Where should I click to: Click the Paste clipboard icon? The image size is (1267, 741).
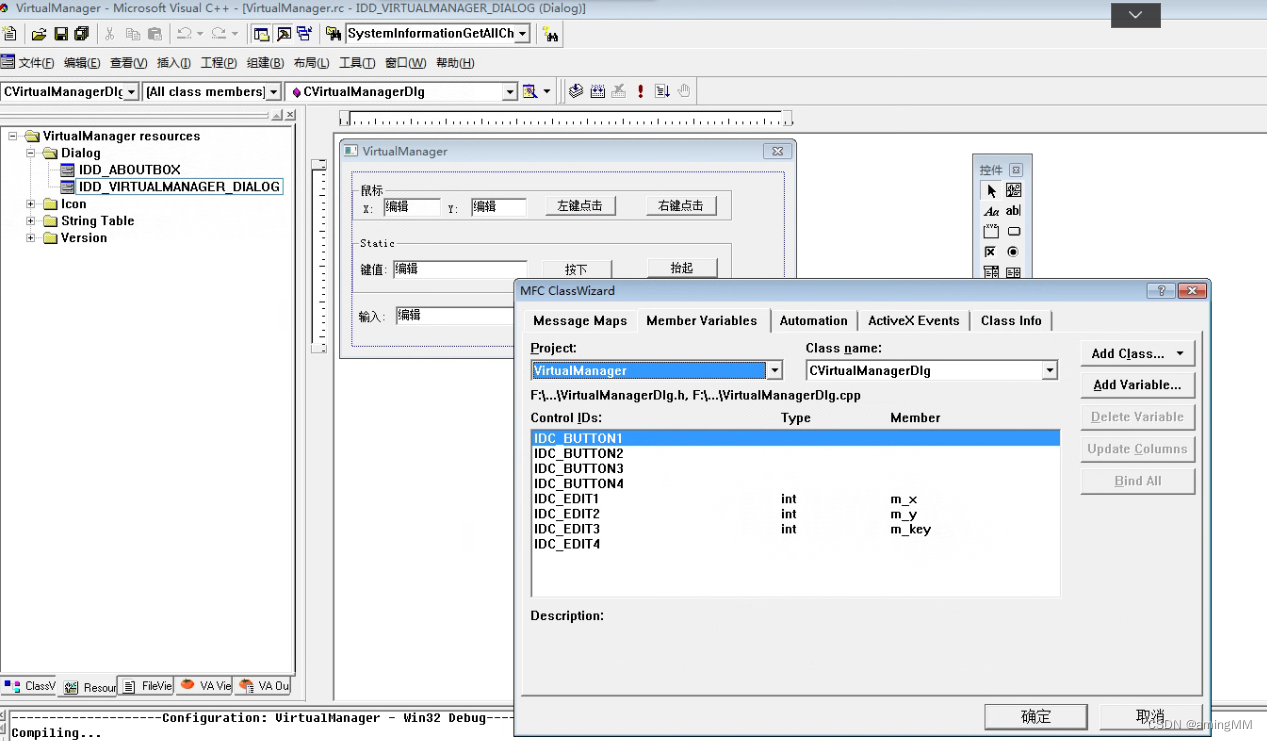(155, 34)
